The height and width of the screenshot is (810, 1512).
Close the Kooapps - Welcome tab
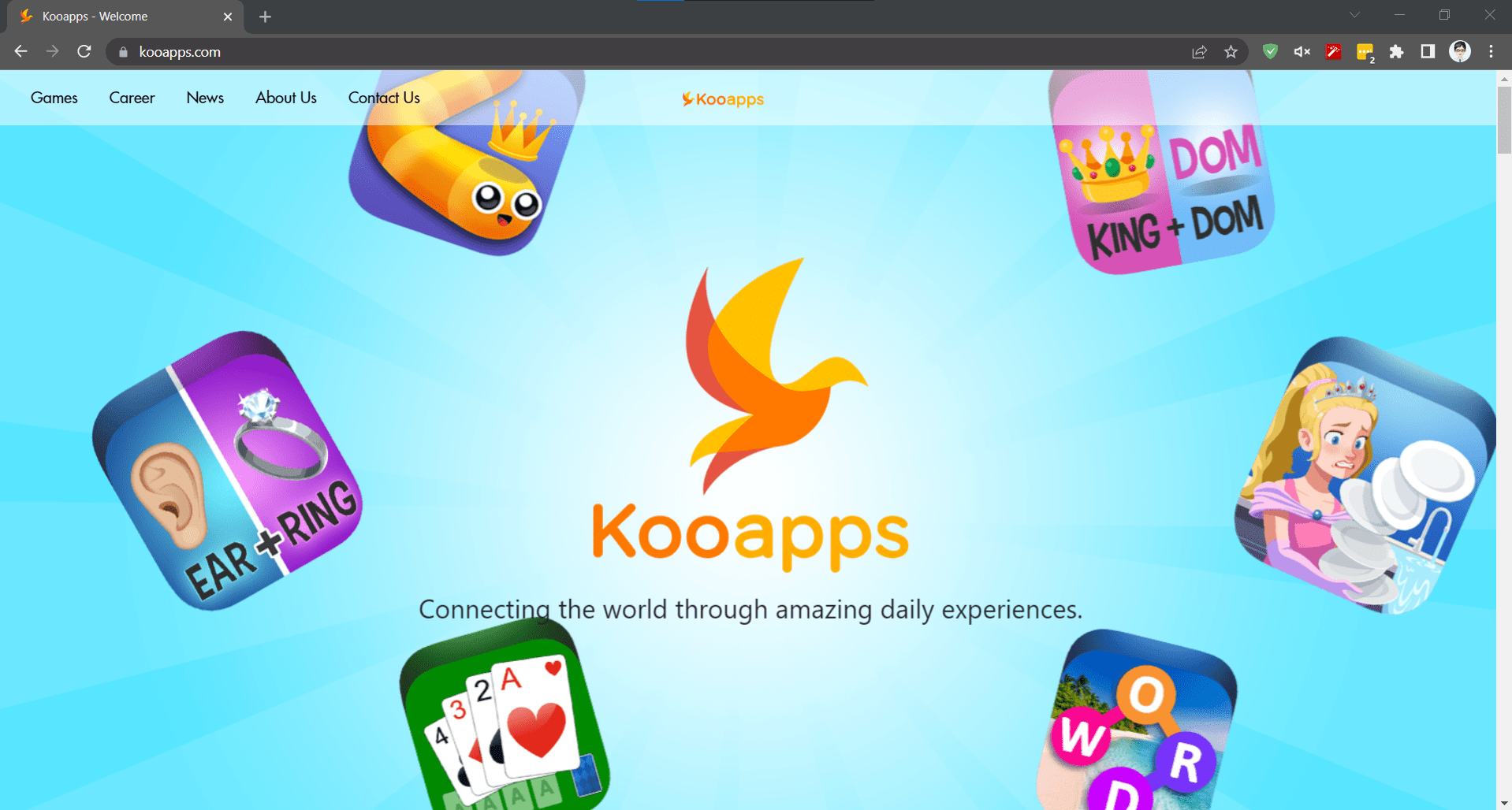pyautogui.click(x=228, y=17)
